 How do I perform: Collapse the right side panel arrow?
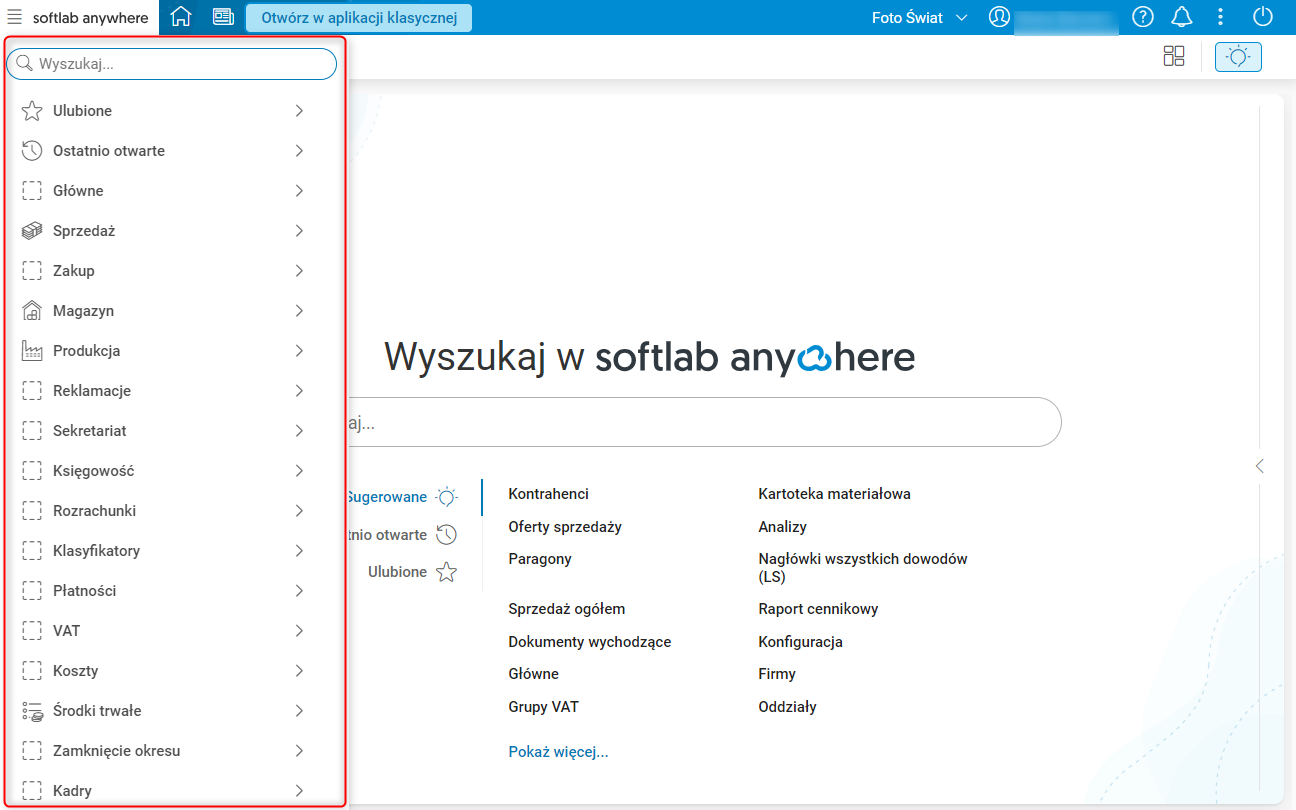[1259, 466]
